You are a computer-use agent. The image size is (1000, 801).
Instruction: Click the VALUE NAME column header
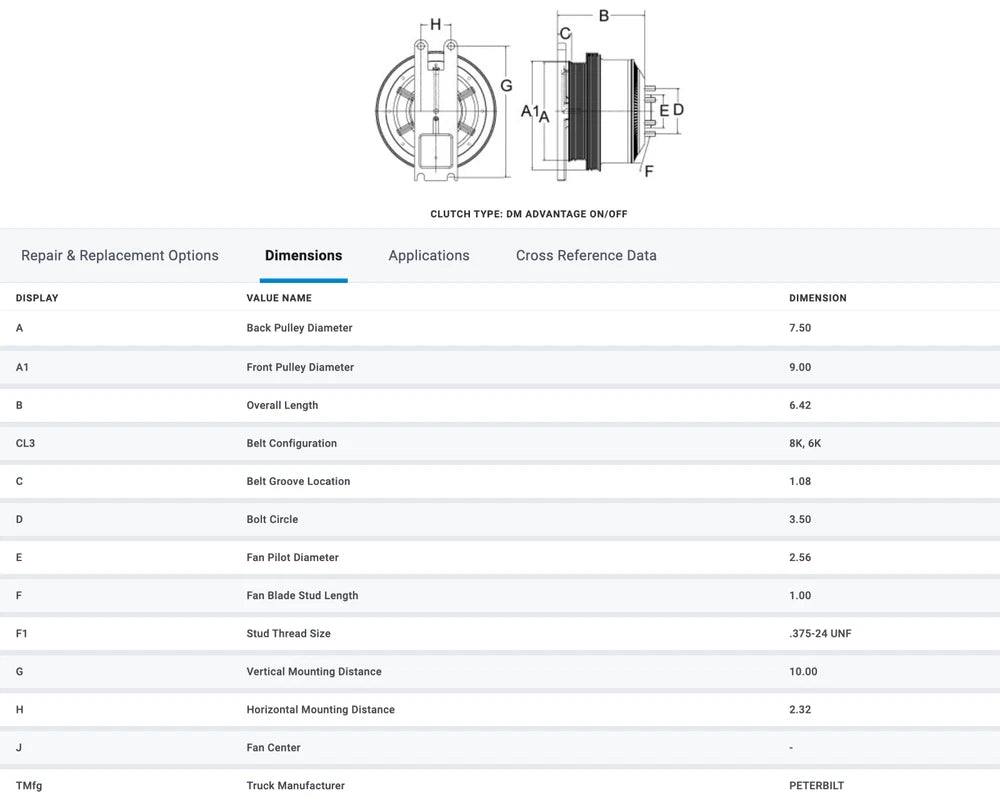[279, 298]
